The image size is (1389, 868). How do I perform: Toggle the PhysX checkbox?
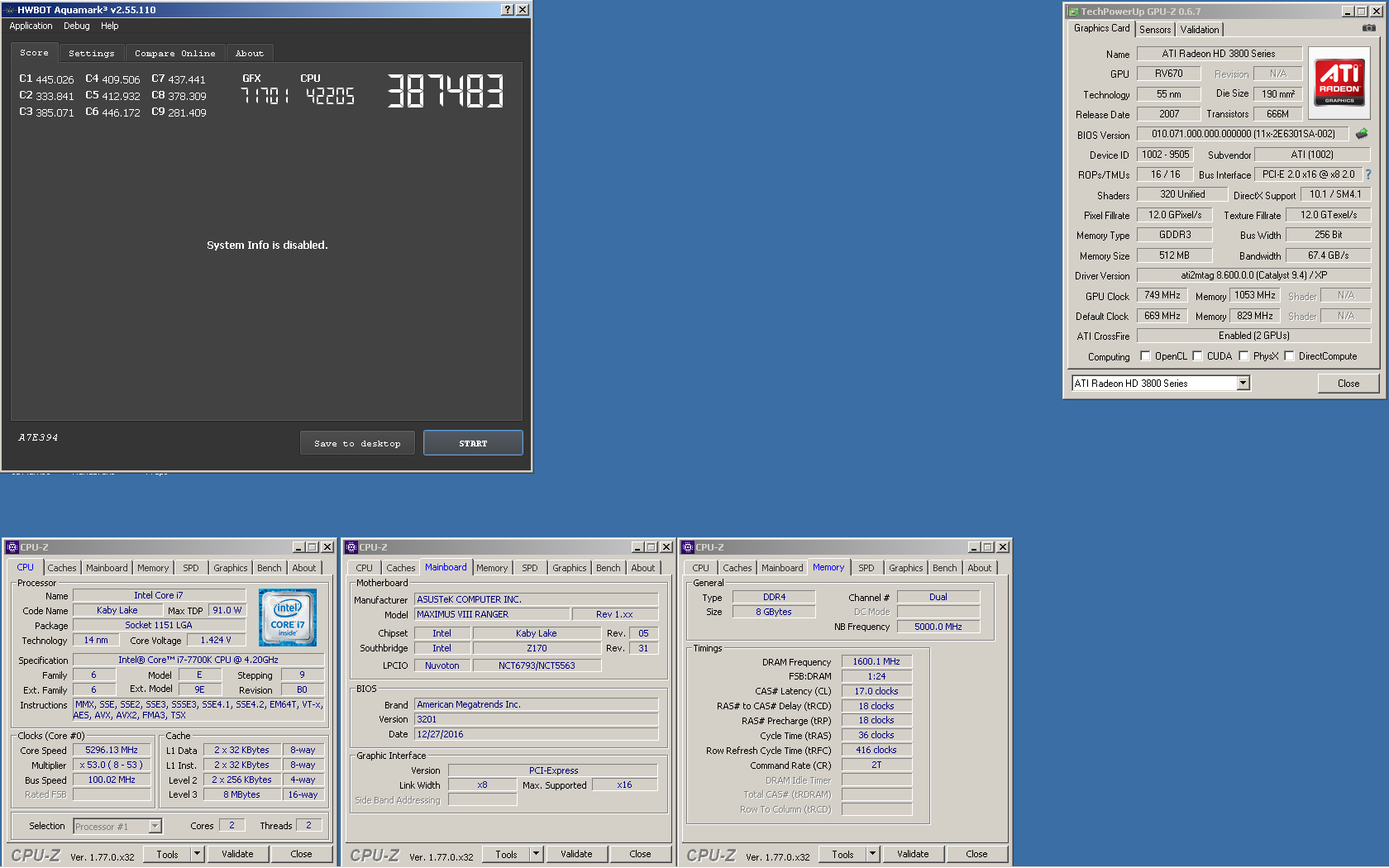(1243, 356)
